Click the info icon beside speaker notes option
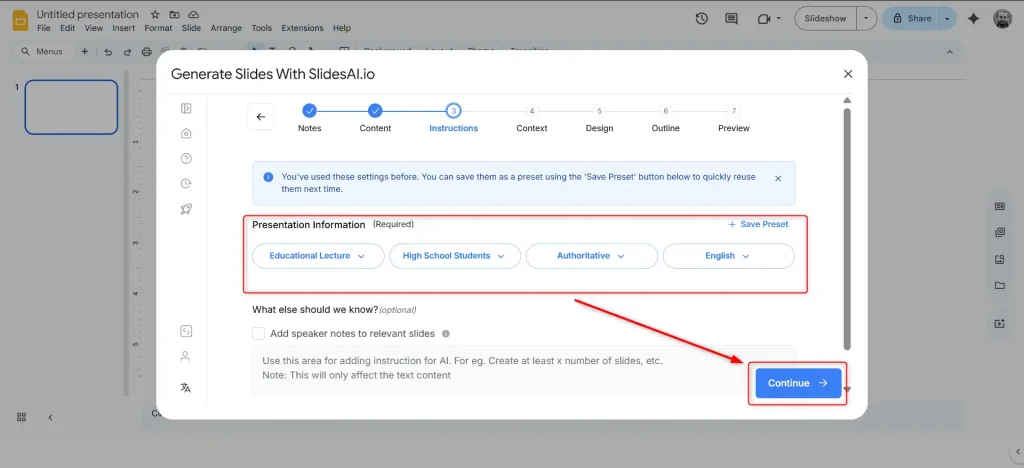 (x=446, y=334)
